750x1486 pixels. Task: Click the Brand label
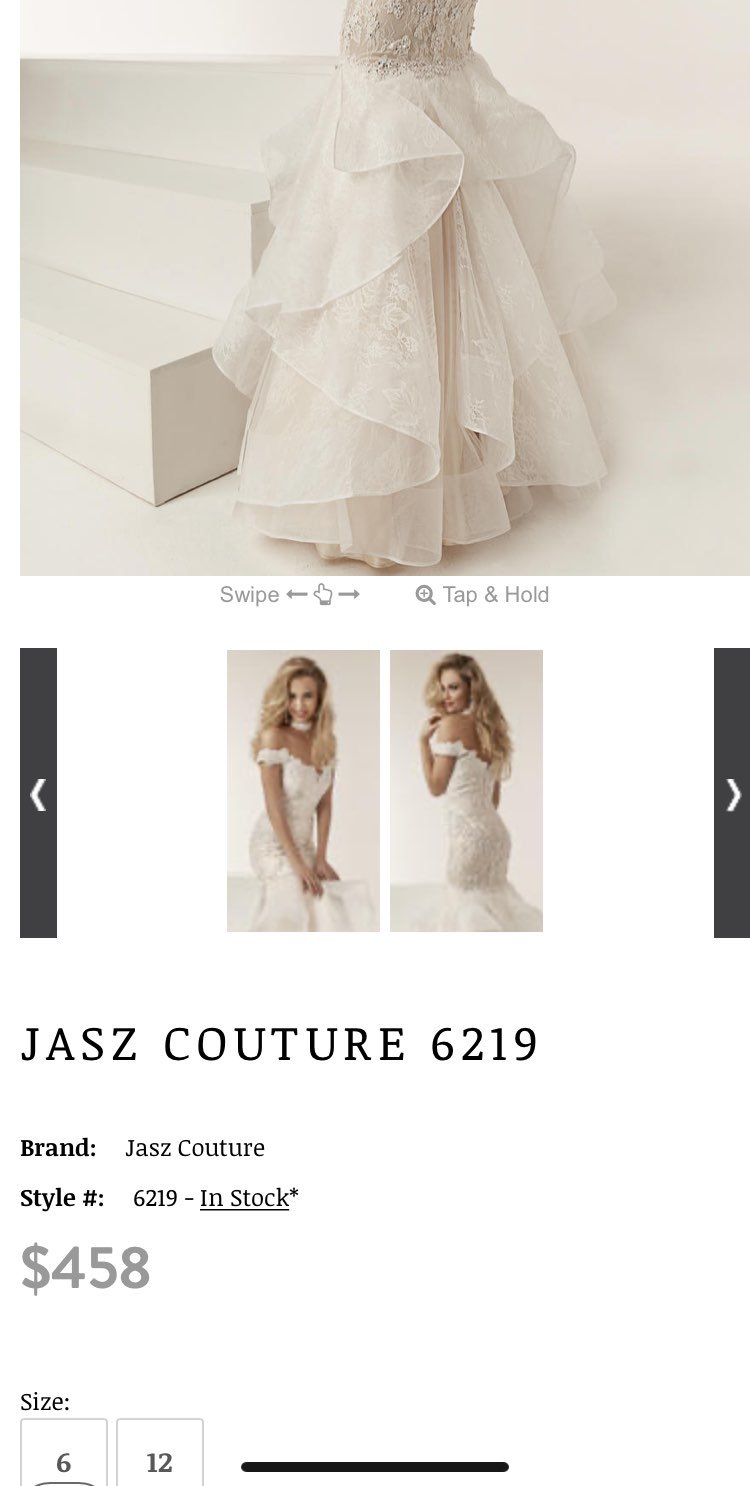(58, 1147)
